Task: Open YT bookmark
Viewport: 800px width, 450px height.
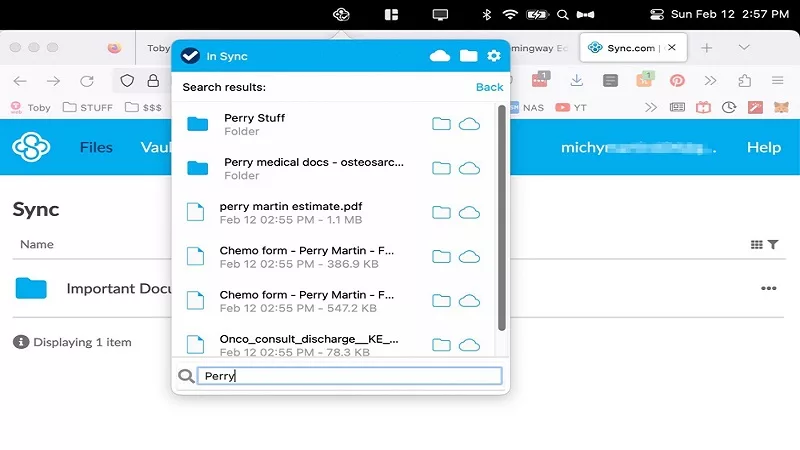Action: pos(571,107)
